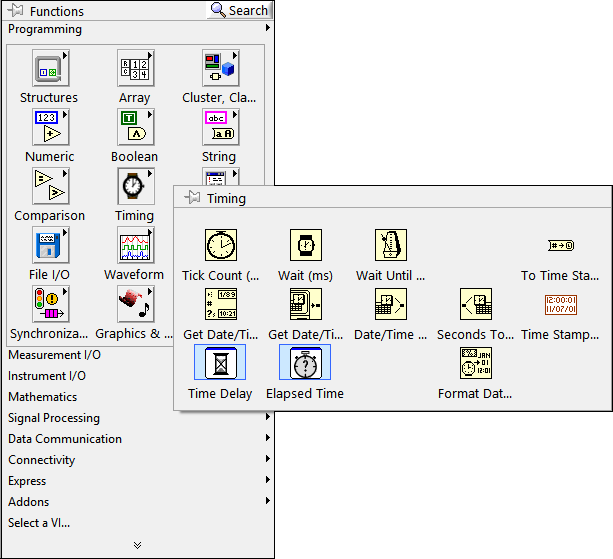Choose Select a VI... entry
Screen dimensions: 613x559
click(39, 523)
